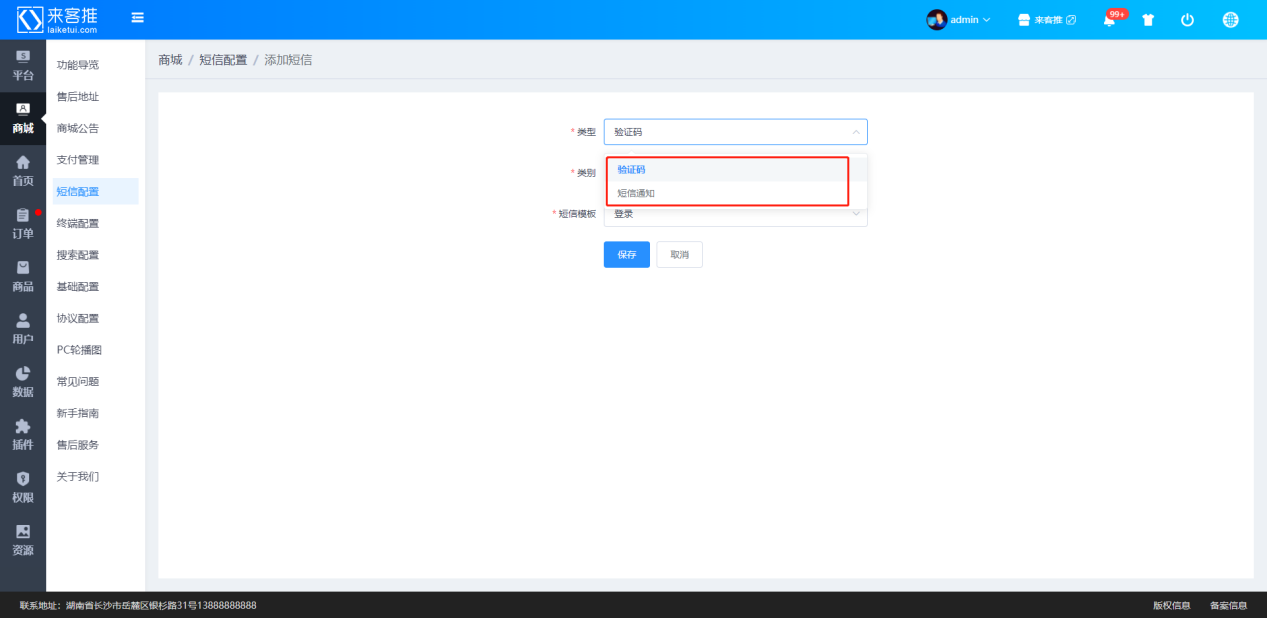1267x618 pixels.
Task: Click 添加短信 breadcrumb text
Action: tap(288, 60)
